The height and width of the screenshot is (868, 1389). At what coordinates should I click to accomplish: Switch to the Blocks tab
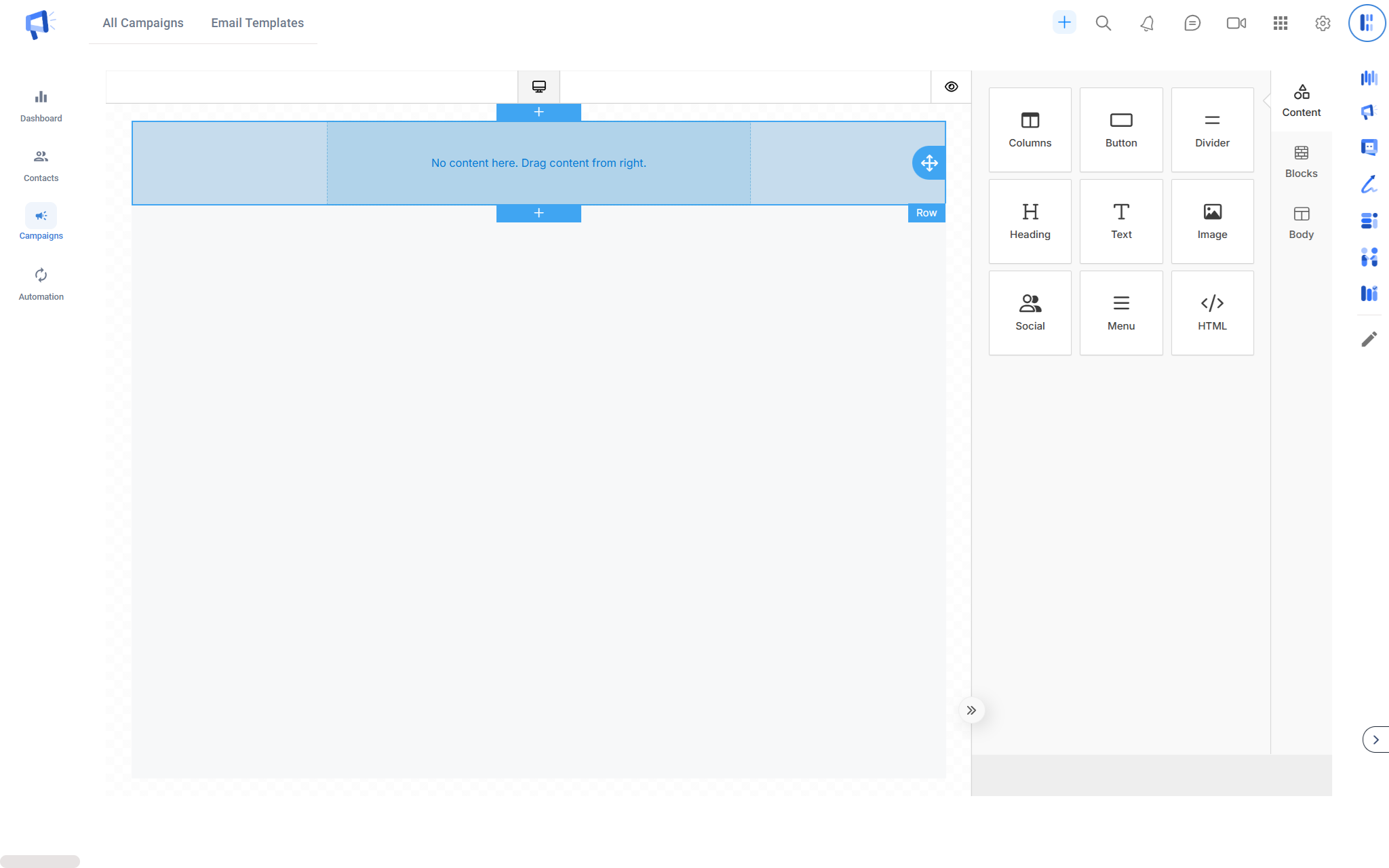pyautogui.click(x=1301, y=162)
